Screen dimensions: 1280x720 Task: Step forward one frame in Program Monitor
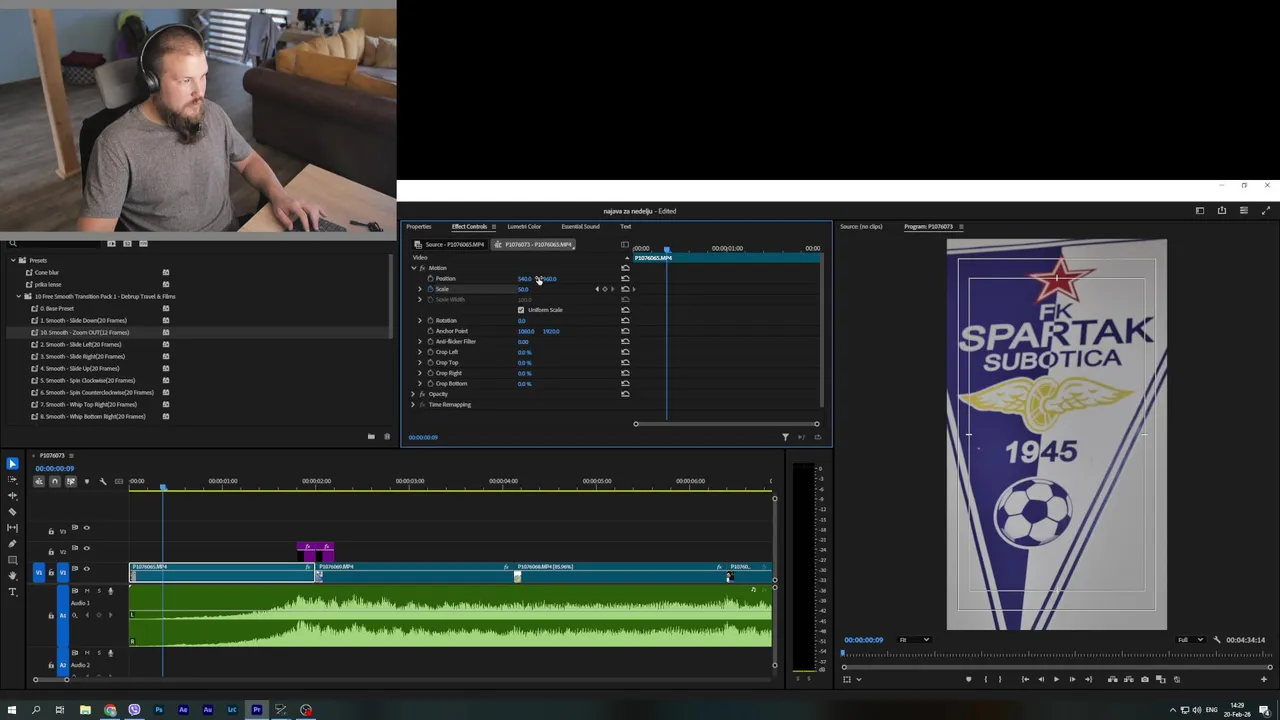pos(1072,679)
